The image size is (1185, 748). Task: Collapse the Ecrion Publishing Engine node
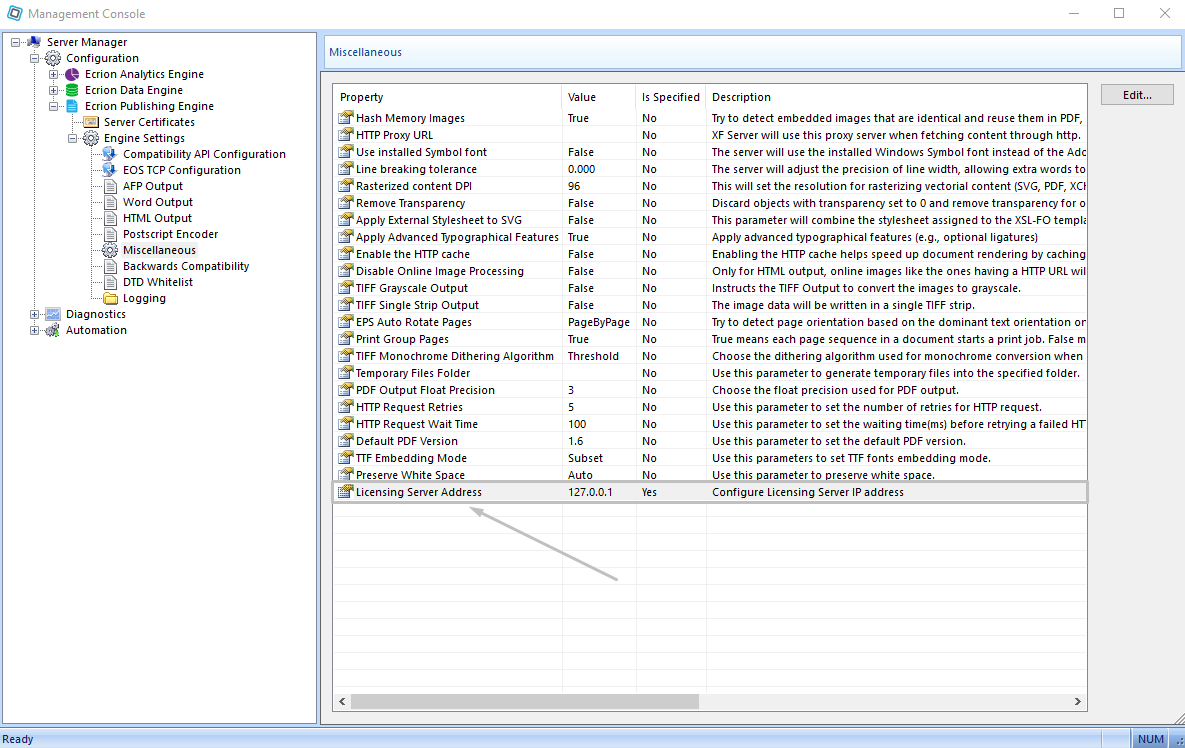(53, 107)
